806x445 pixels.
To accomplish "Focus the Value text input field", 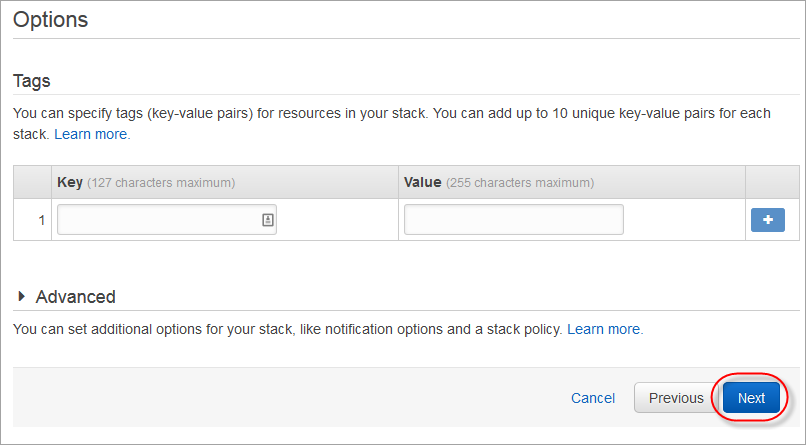I will pyautogui.click(x=513, y=220).
